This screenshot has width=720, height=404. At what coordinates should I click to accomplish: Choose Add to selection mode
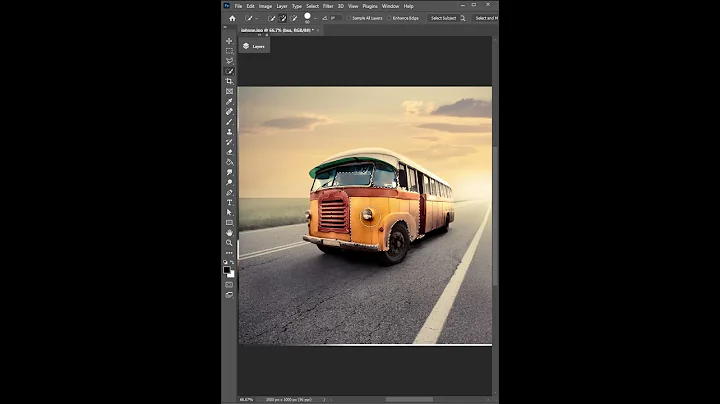coord(282,18)
